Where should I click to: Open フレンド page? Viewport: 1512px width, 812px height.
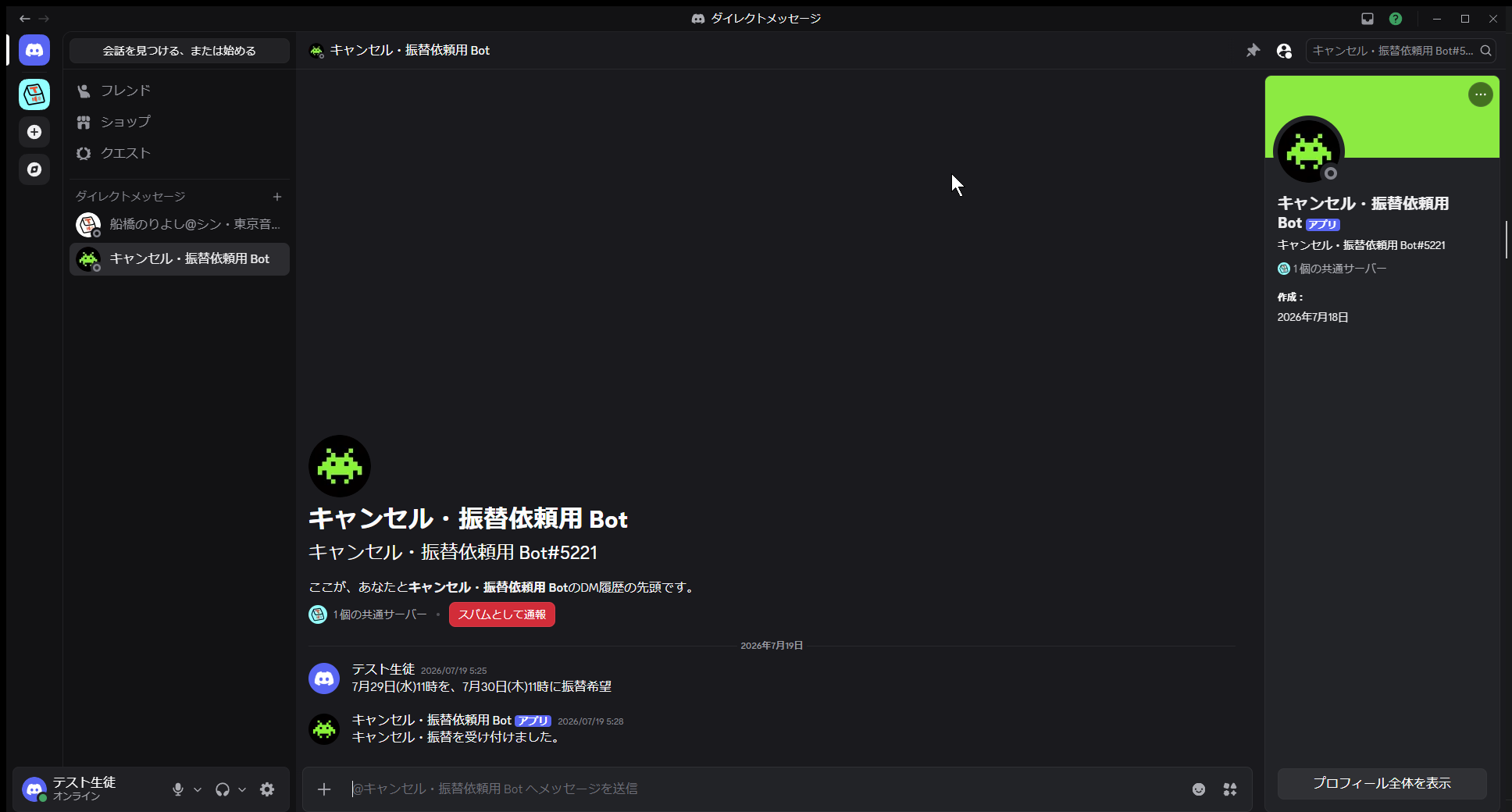(x=180, y=91)
